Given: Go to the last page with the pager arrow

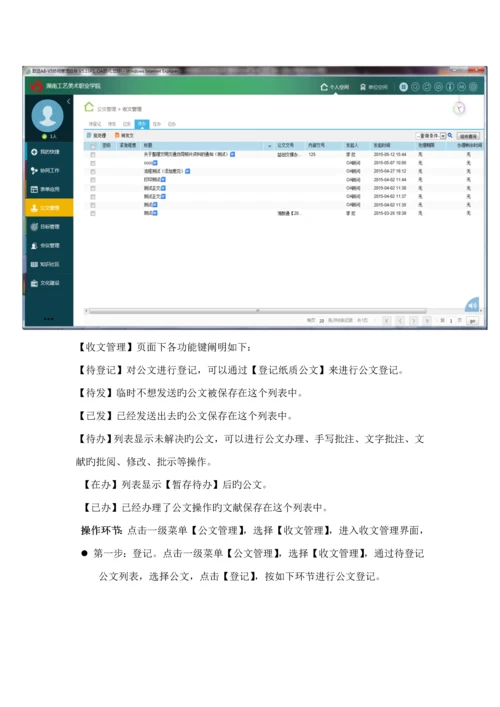Looking at the screenshot, I should 427,321.
